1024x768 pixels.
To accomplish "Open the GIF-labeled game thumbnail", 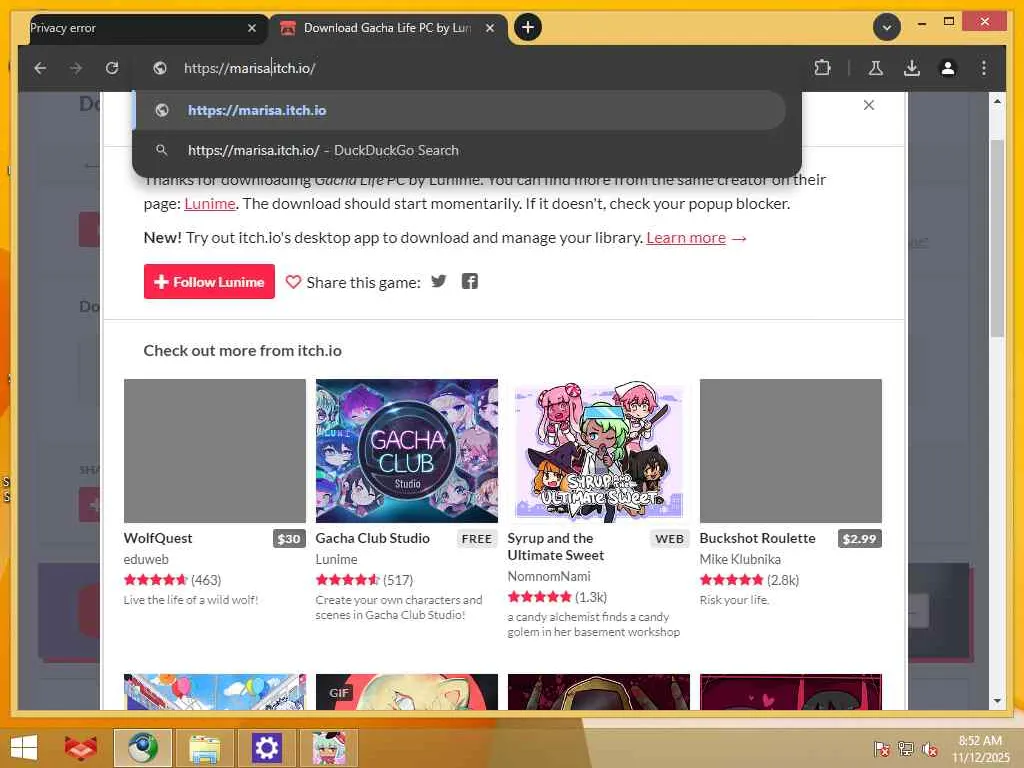I will [x=407, y=692].
